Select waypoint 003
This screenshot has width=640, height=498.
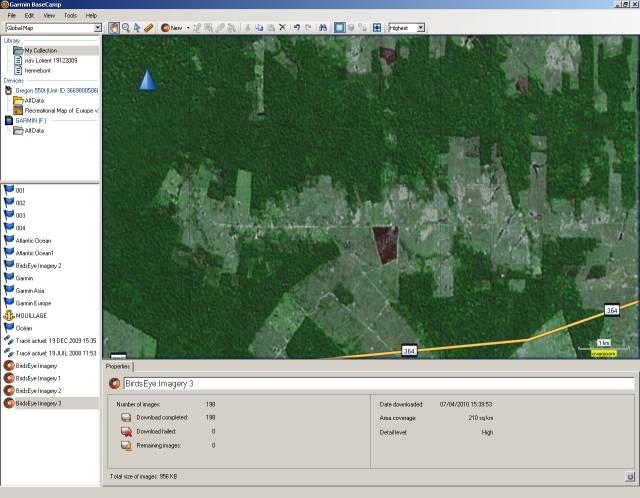(x=20, y=216)
